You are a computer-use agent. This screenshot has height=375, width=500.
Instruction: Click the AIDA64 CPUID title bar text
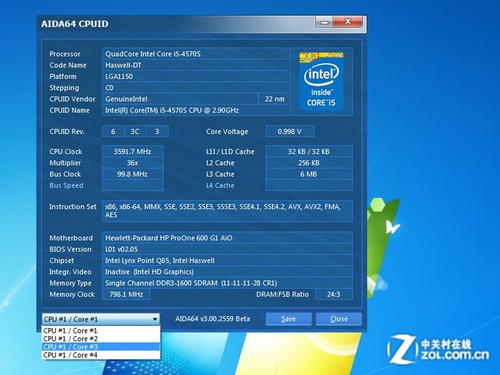coord(75,24)
